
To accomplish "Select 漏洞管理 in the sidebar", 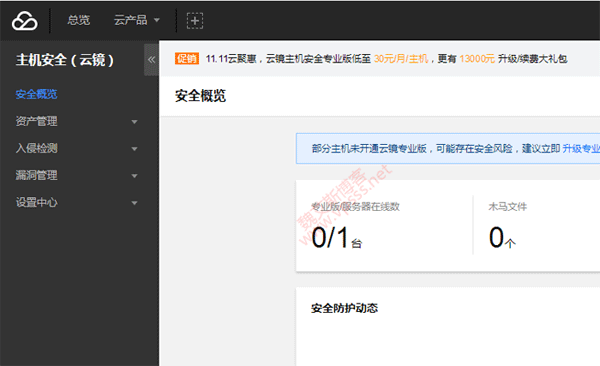I will pyautogui.click(x=36, y=175).
